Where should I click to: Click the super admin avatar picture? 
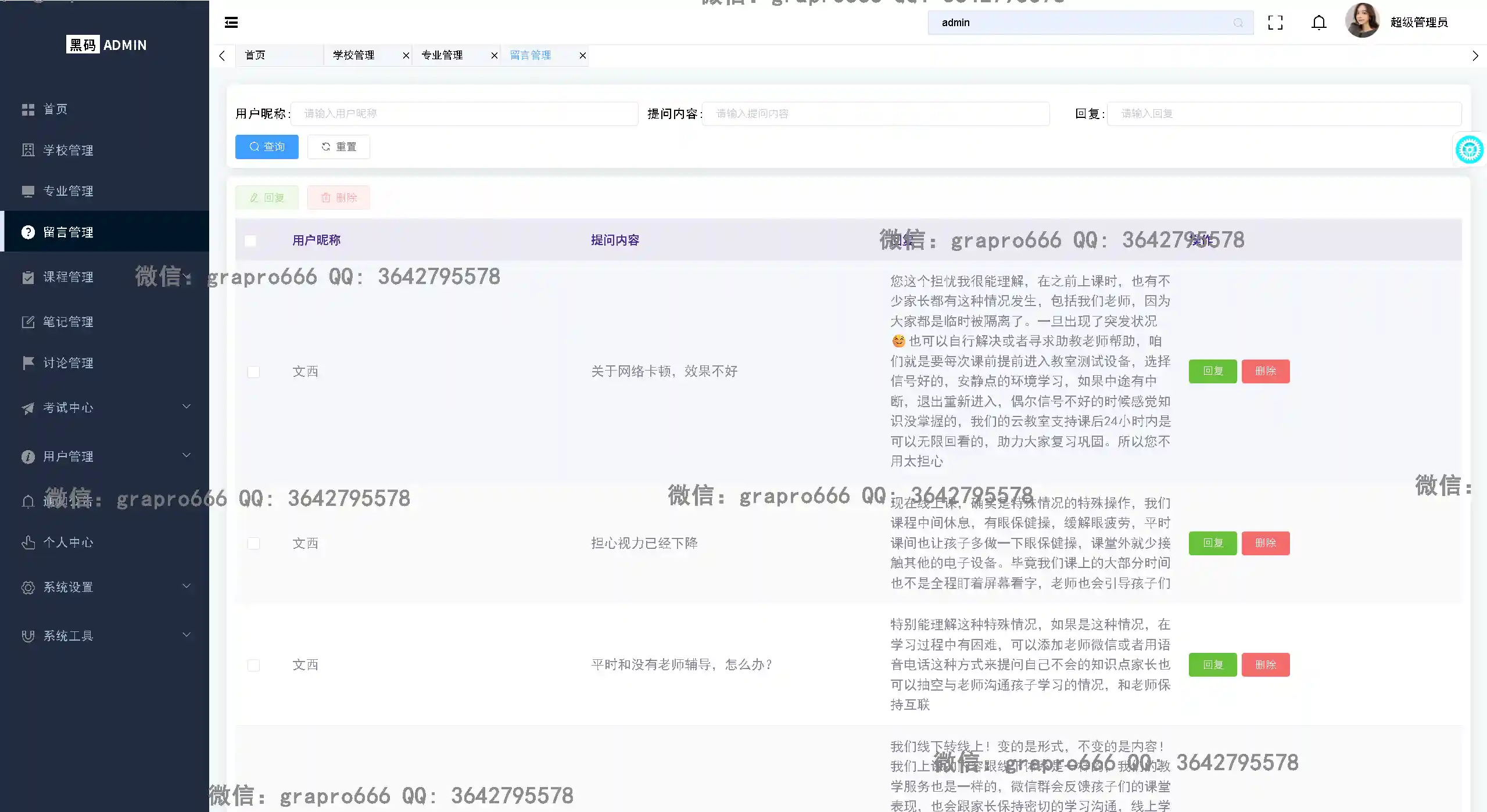click(x=1361, y=21)
